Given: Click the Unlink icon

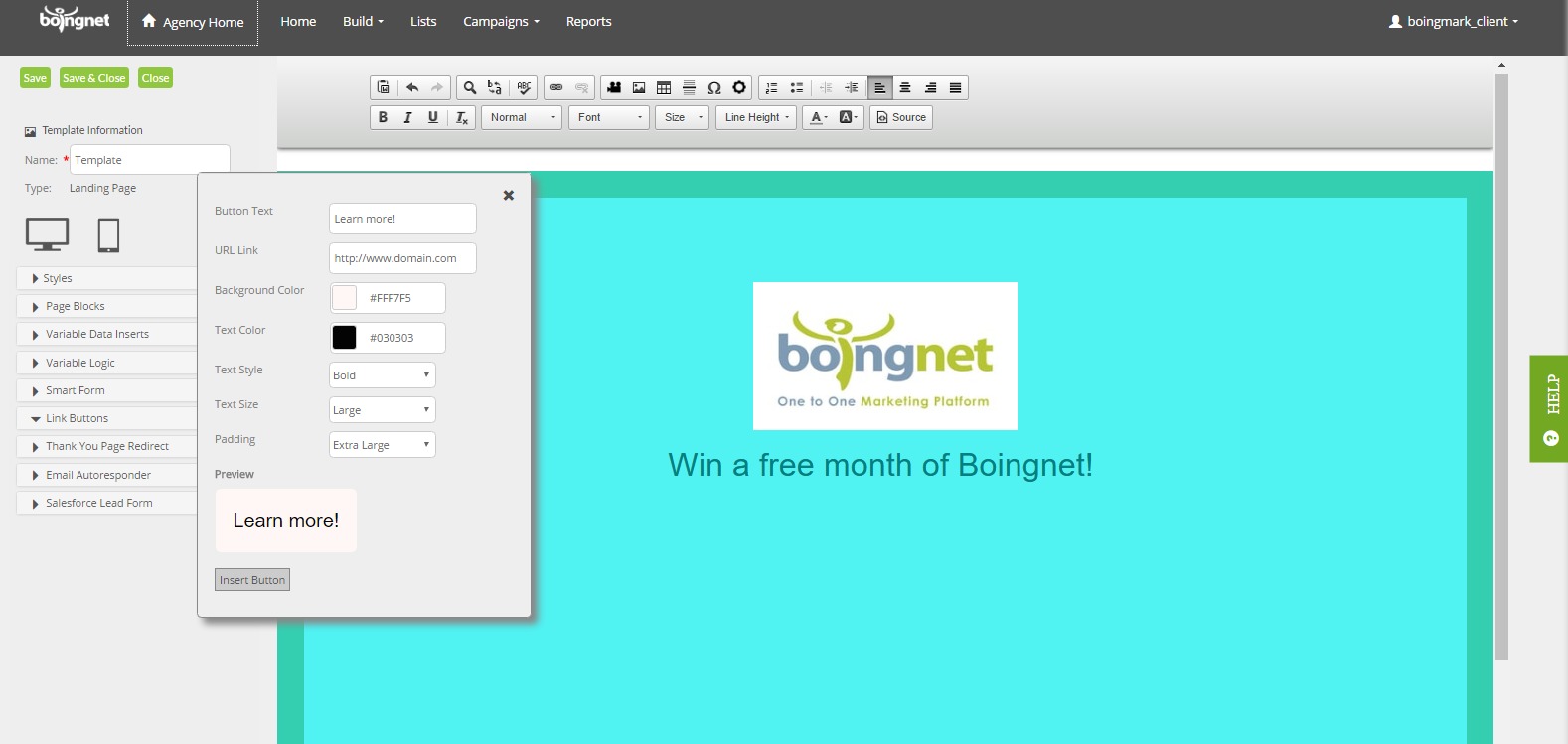Looking at the screenshot, I should pyautogui.click(x=581, y=88).
